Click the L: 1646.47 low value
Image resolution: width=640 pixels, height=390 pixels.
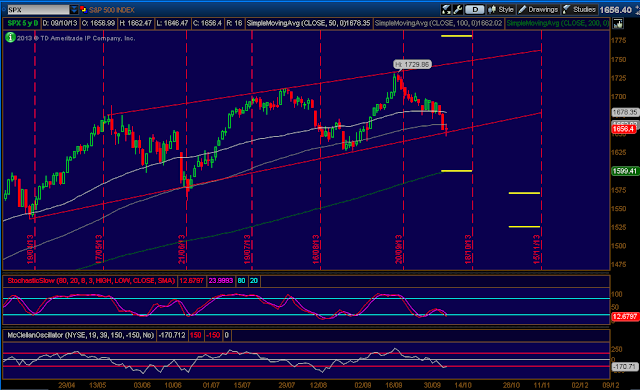pyautogui.click(x=172, y=23)
